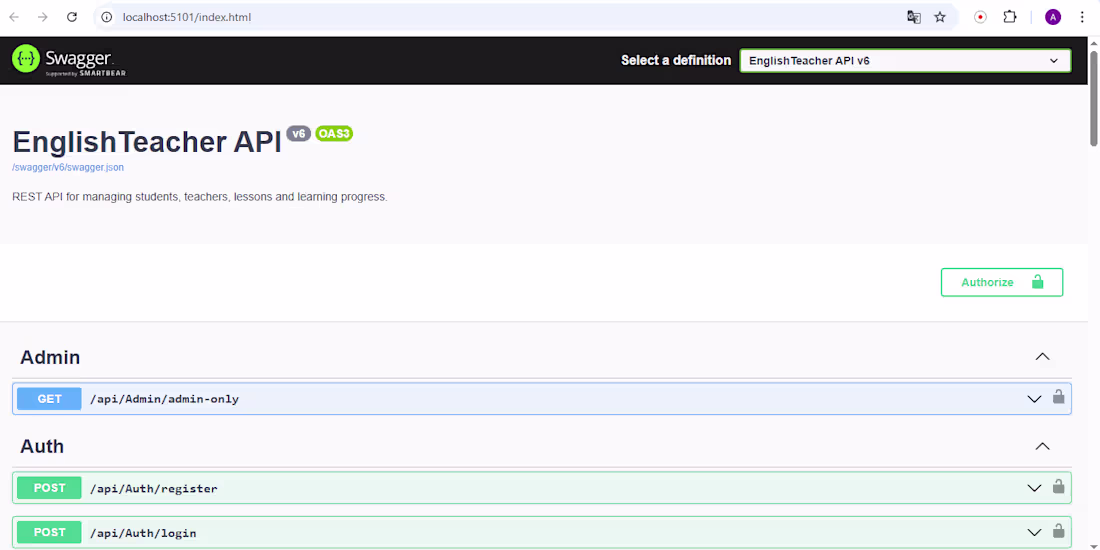Click the Admin section heading
This screenshot has width=1100, height=550.
[50, 357]
